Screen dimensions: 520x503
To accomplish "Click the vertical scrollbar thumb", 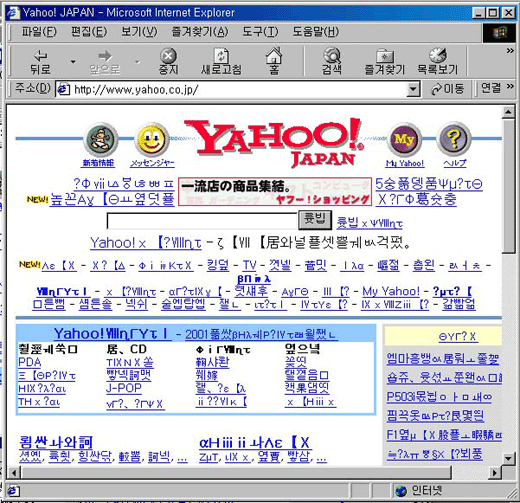I will (x=508, y=186).
